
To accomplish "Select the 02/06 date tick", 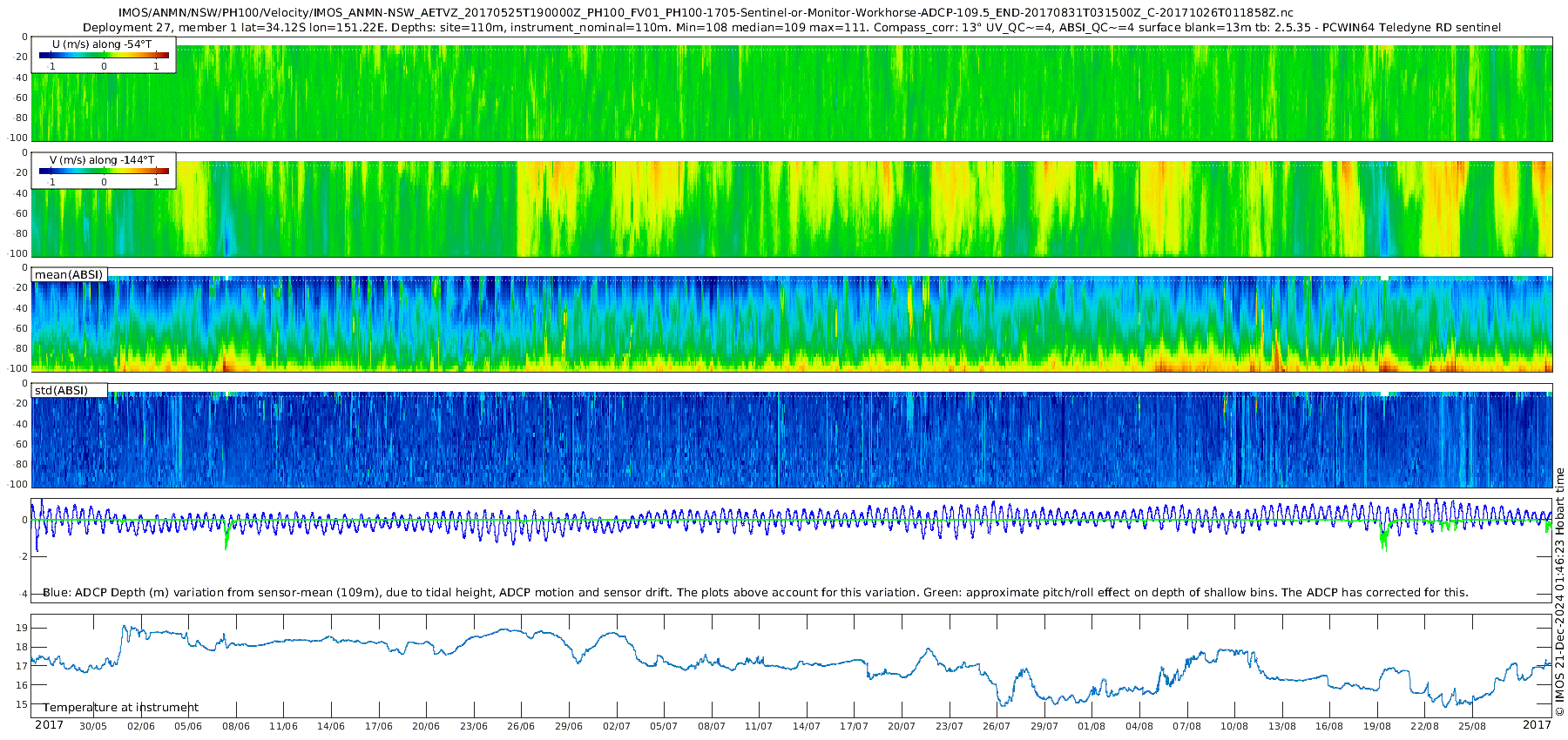I will coord(141,726).
